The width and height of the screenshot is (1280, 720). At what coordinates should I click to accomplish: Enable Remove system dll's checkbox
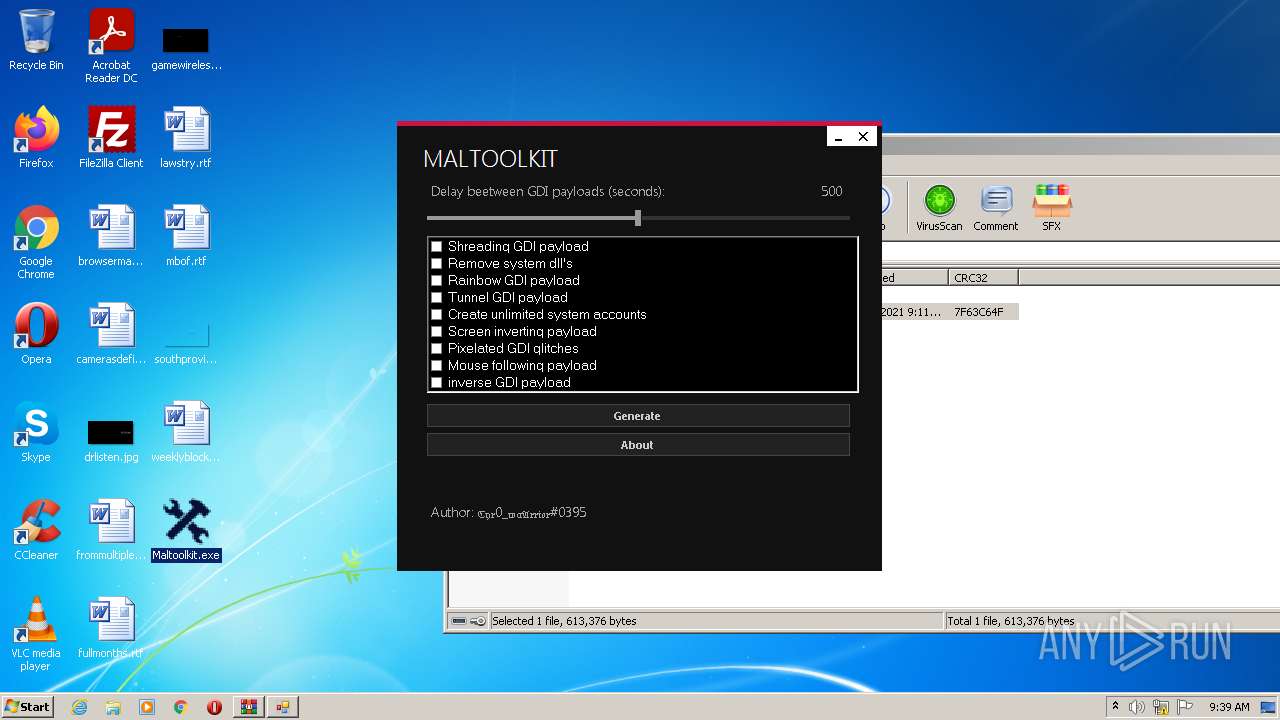coord(436,263)
